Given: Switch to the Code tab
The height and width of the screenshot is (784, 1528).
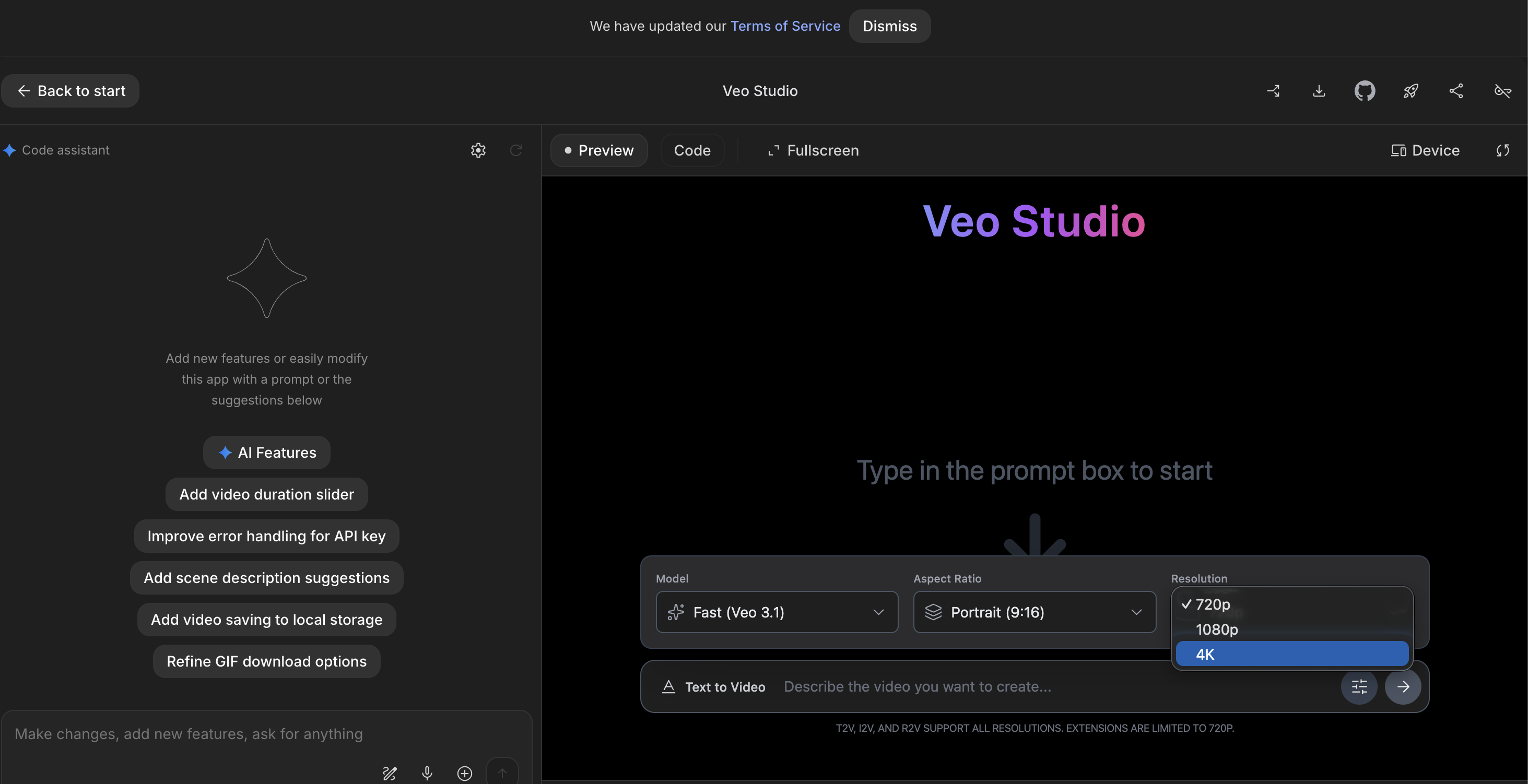Looking at the screenshot, I should [x=691, y=151].
